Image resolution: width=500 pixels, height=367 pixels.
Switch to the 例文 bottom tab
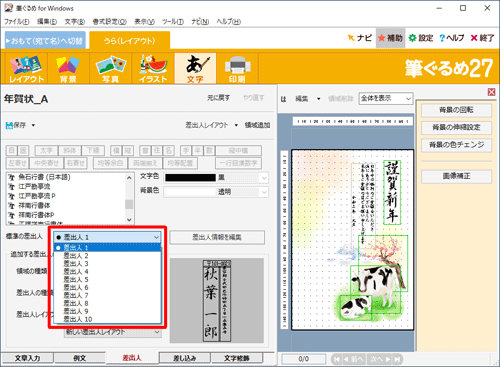click(80, 358)
